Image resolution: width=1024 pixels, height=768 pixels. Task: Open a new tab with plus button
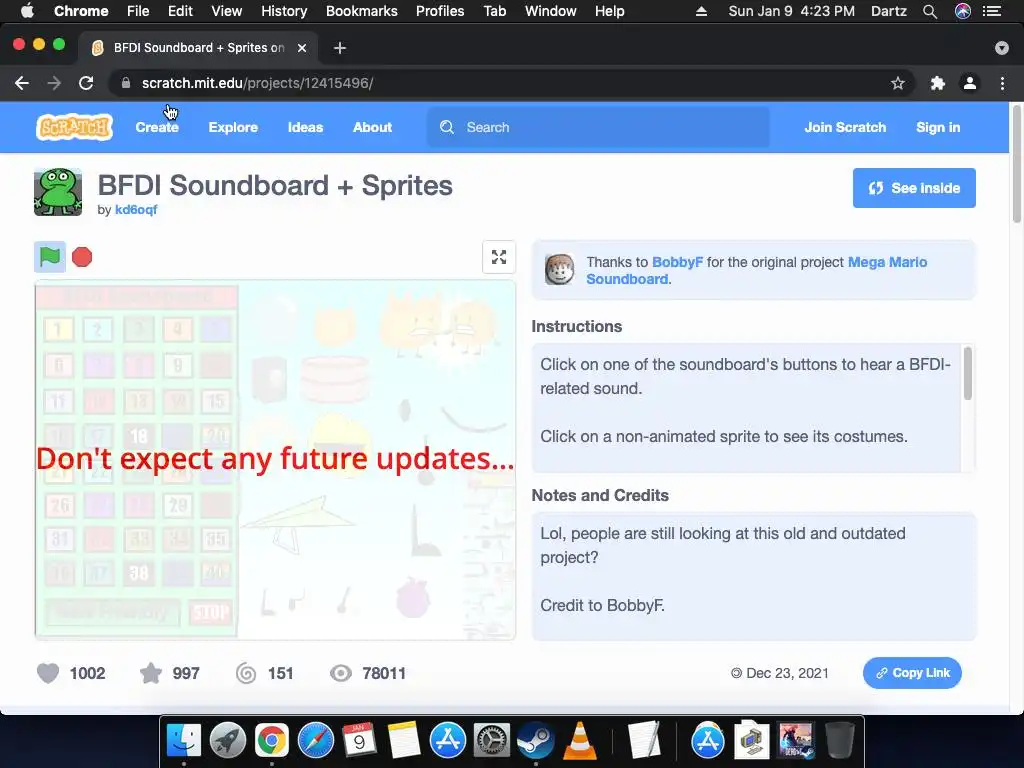[x=340, y=48]
